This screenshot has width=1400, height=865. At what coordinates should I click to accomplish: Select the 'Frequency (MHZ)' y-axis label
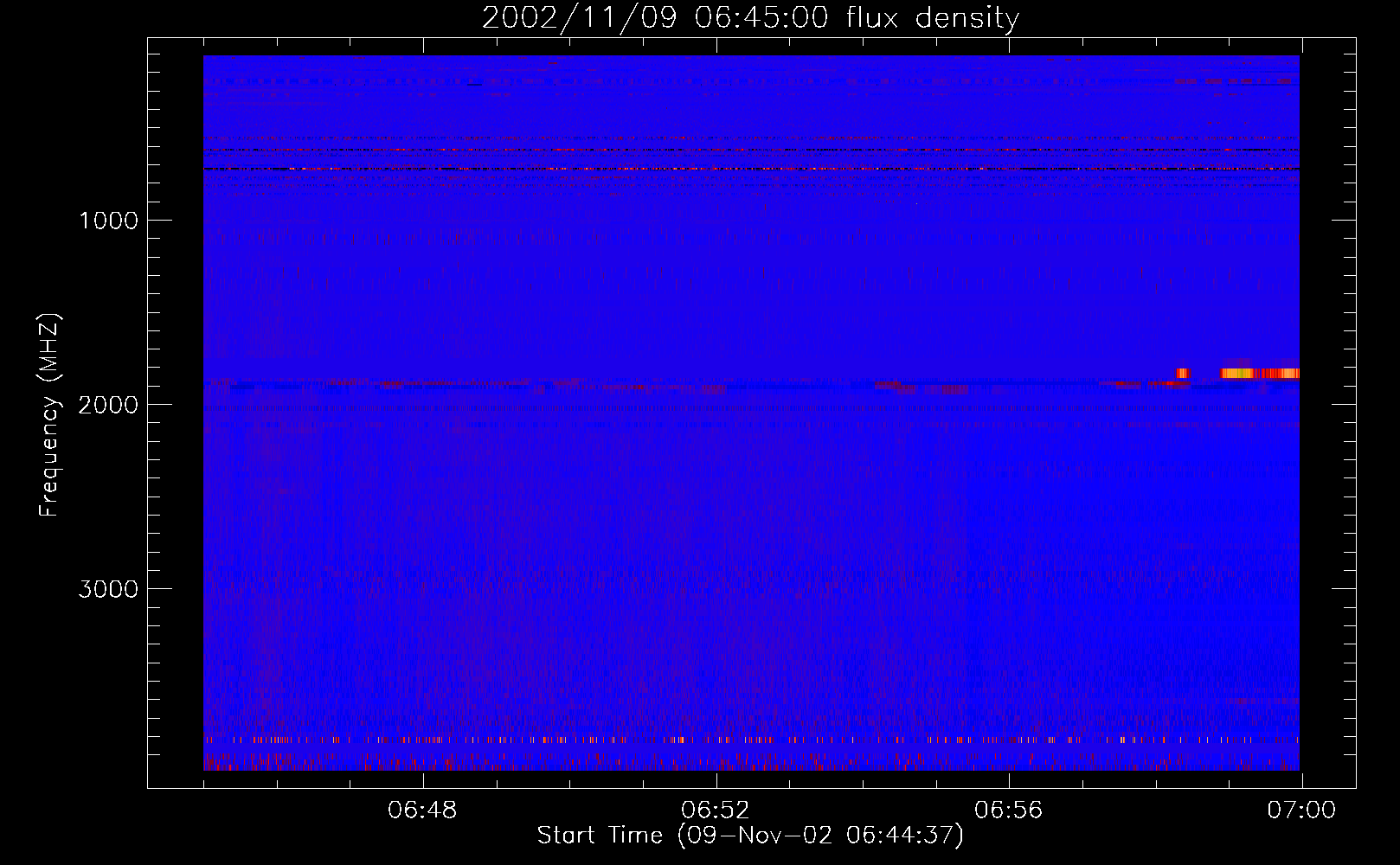[49, 415]
